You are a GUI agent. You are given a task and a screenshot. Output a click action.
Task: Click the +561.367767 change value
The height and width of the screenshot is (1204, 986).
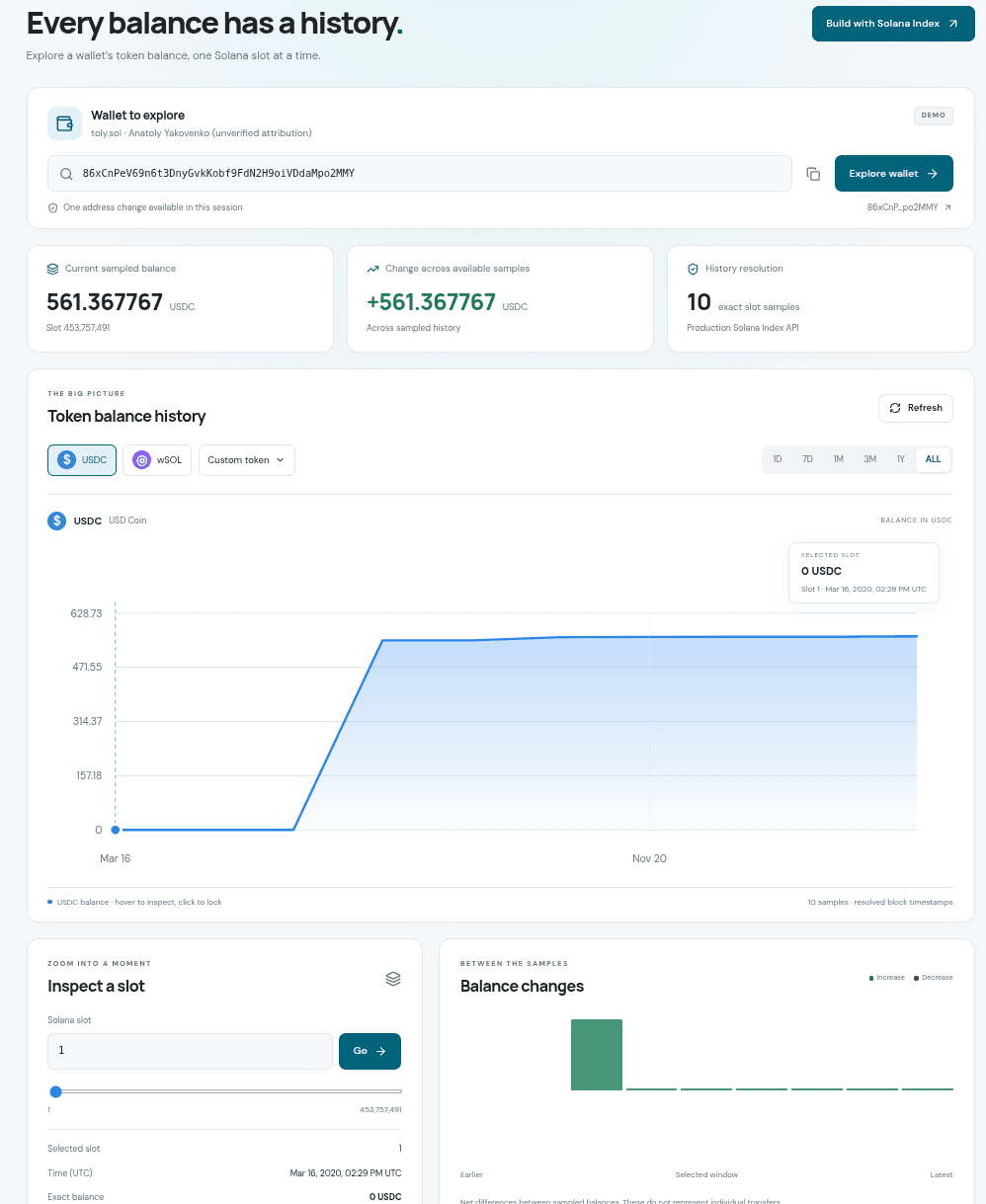(x=431, y=302)
